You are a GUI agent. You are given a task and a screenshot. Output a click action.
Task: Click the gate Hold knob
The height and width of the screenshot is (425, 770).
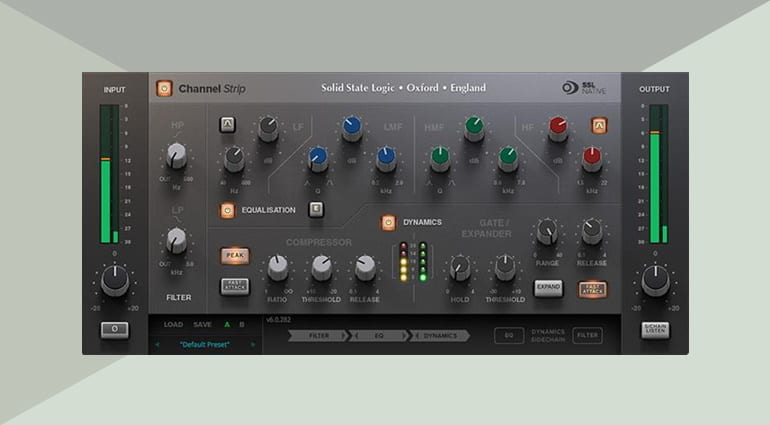tap(460, 268)
